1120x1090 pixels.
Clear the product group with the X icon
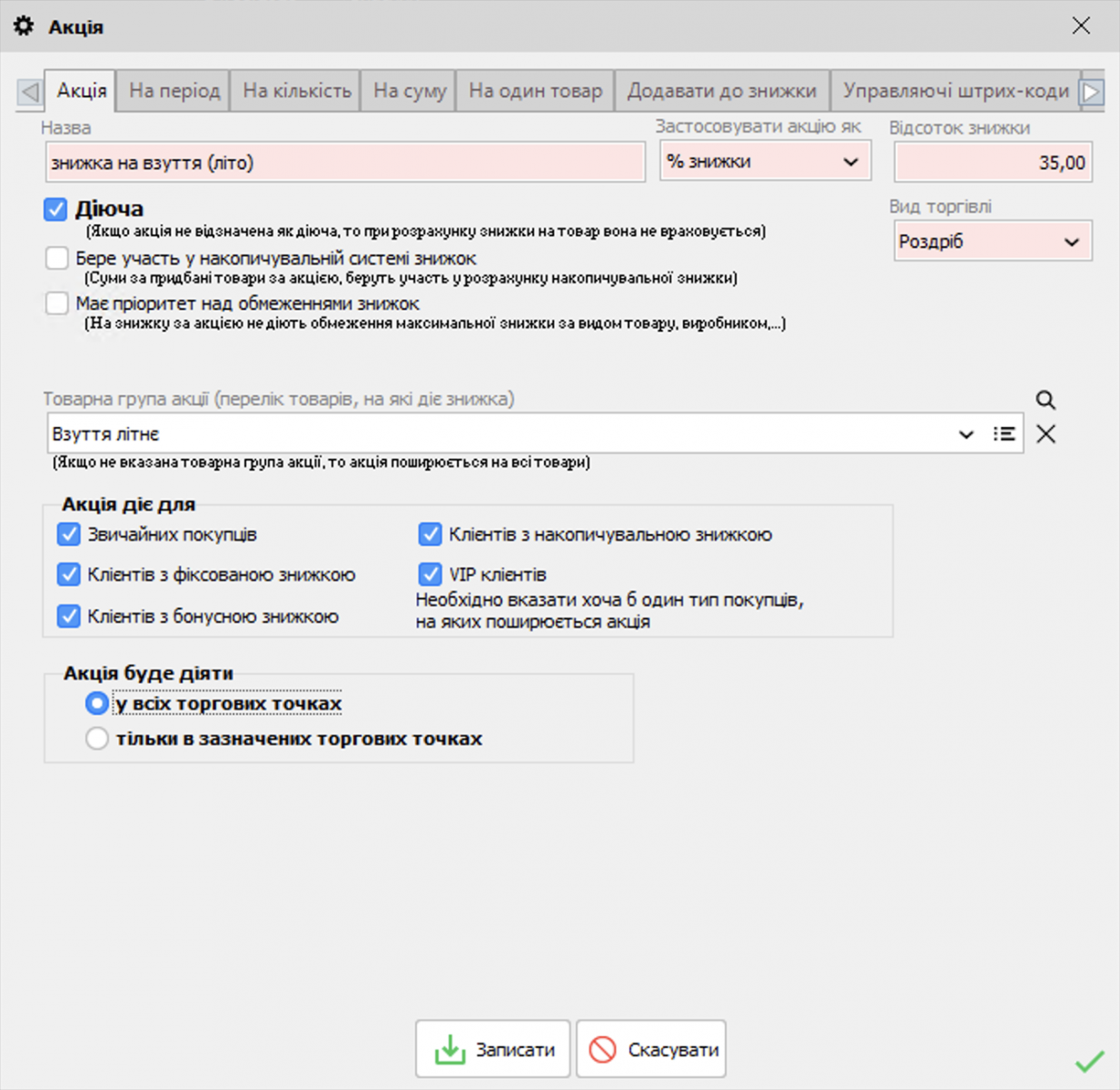1046,434
